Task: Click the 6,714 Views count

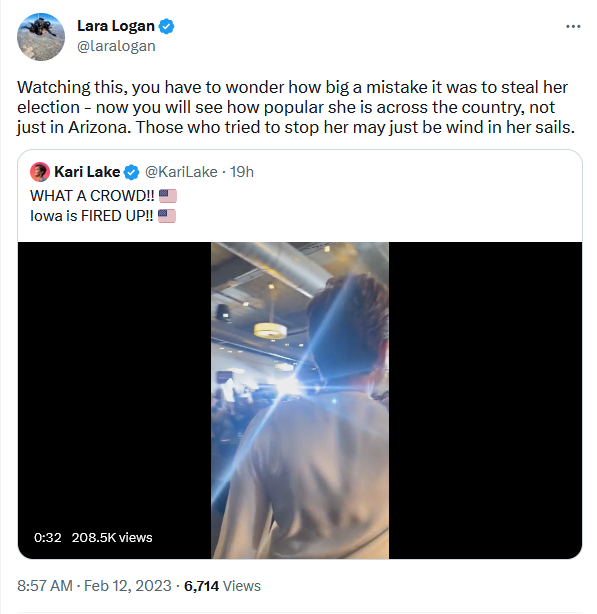Action: [x=222, y=586]
